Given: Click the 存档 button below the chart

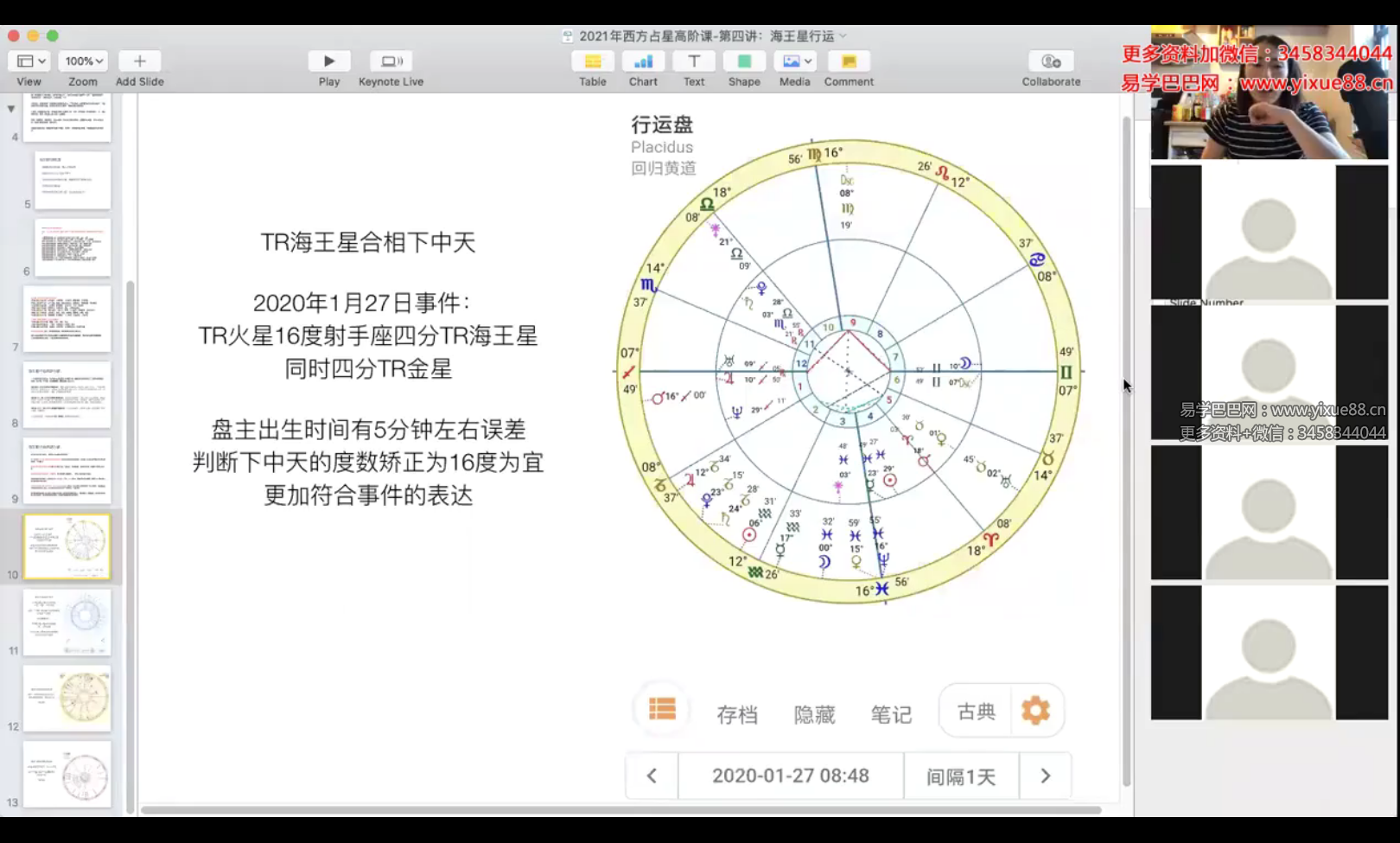Looking at the screenshot, I should [737, 714].
